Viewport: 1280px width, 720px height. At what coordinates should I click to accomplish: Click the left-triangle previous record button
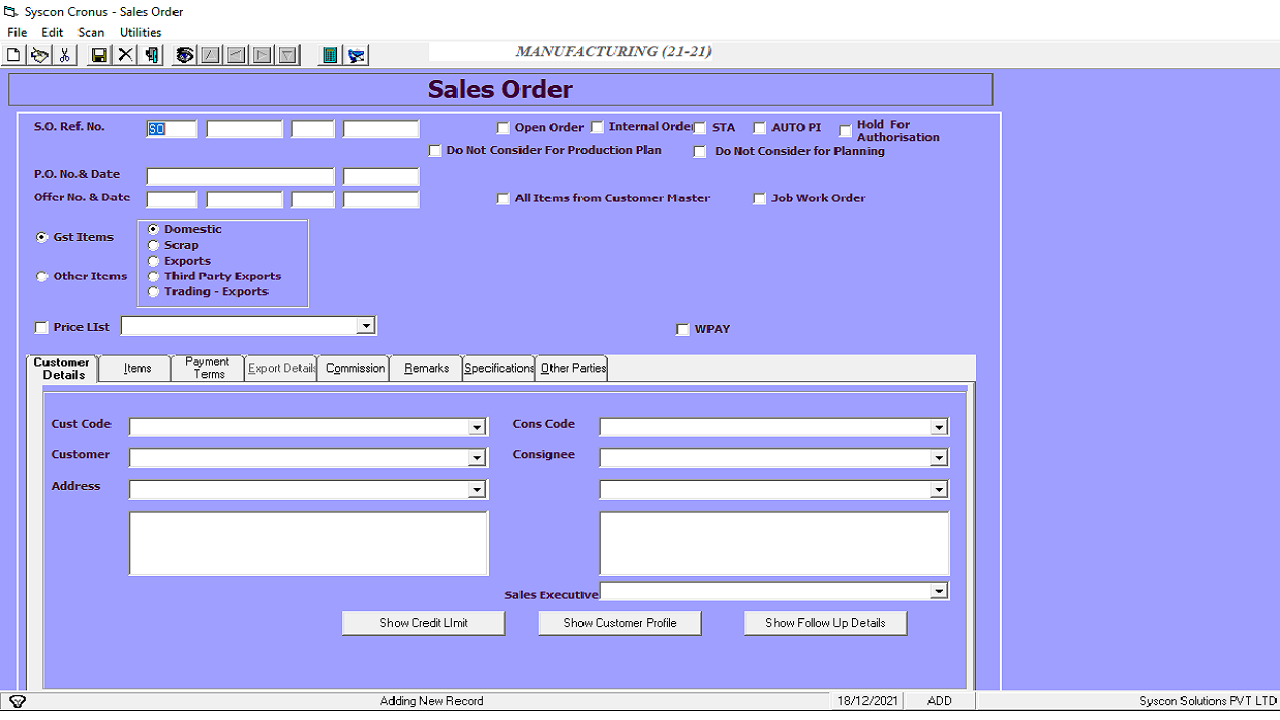pyautogui.click(x=237, y=55)
